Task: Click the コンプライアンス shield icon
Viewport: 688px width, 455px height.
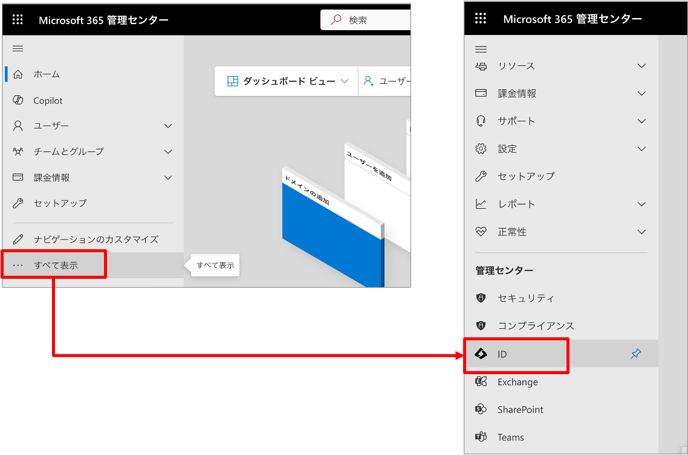Action: 481,326
